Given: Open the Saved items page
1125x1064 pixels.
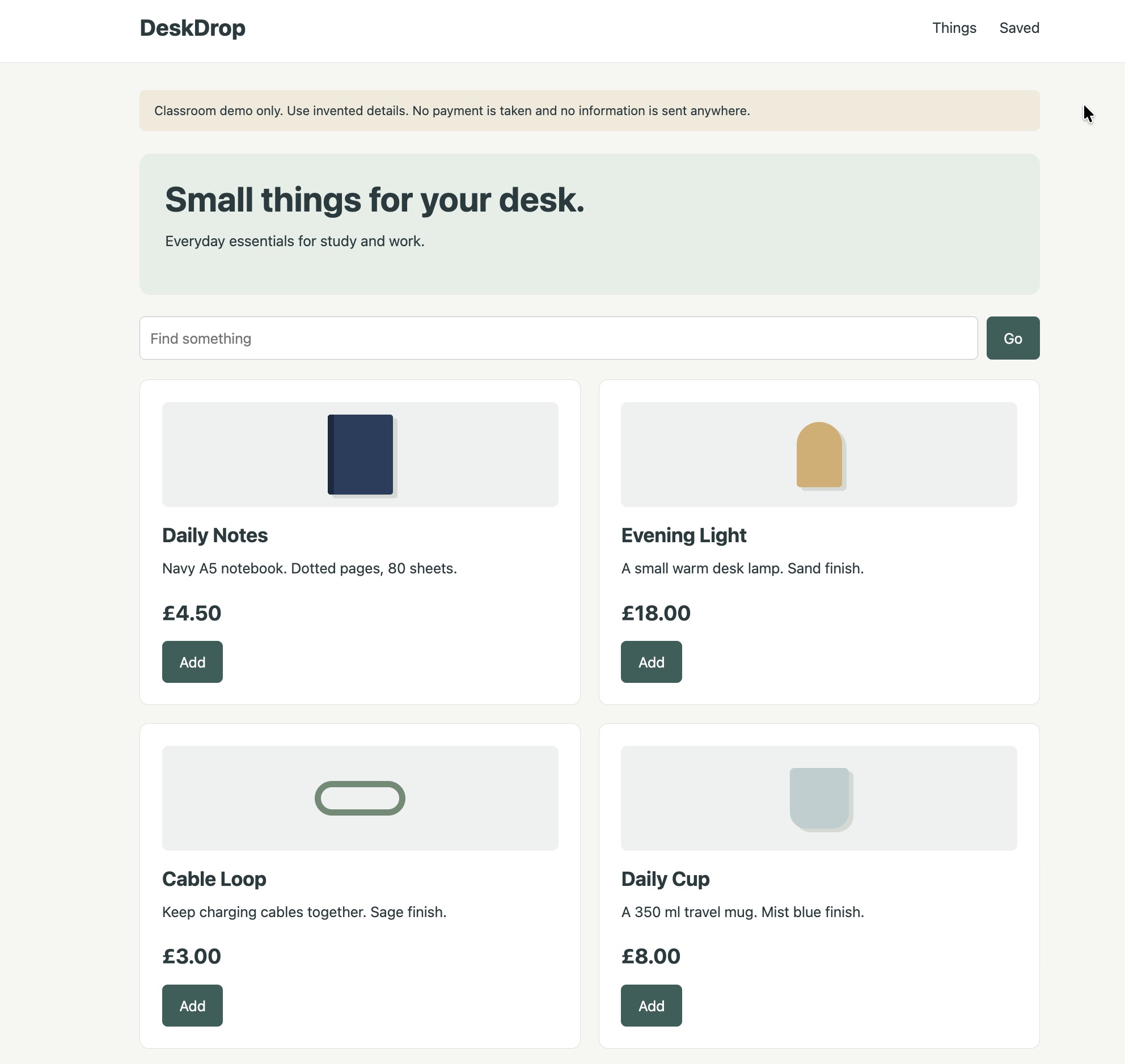Looking at the screenshot, I should click(x=1019, y=28).
